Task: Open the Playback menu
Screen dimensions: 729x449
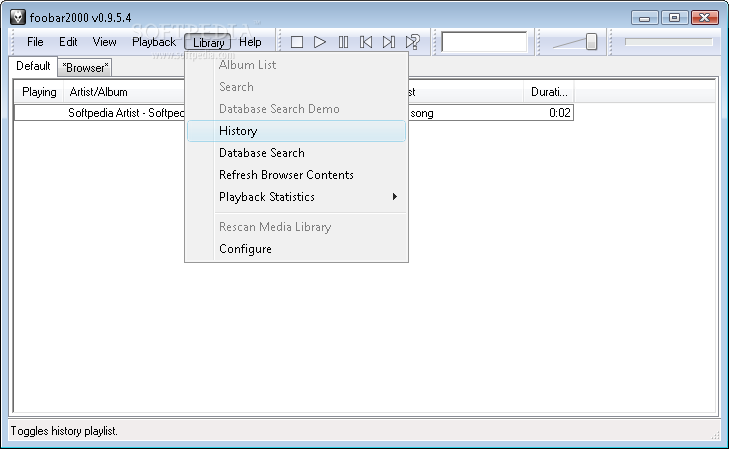Action: 154,42
